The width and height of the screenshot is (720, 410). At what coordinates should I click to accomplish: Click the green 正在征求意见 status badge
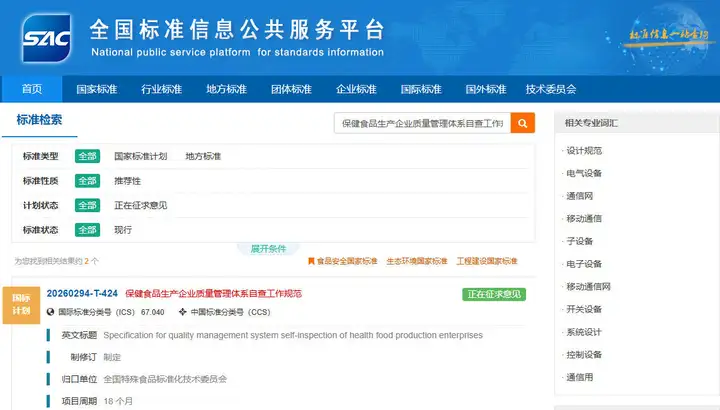494,294
